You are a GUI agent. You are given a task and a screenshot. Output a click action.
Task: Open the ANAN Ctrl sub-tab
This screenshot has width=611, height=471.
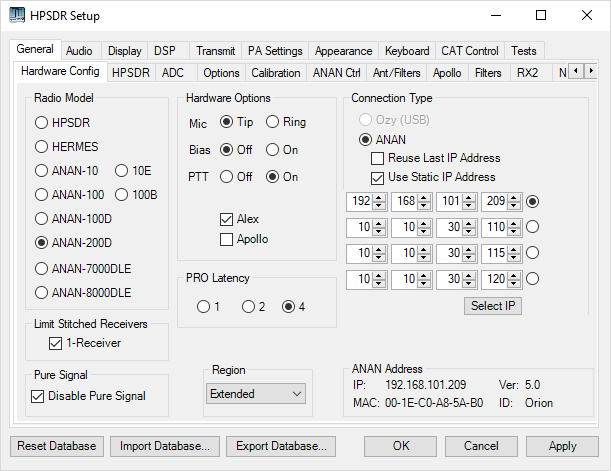tap(337, 73)
